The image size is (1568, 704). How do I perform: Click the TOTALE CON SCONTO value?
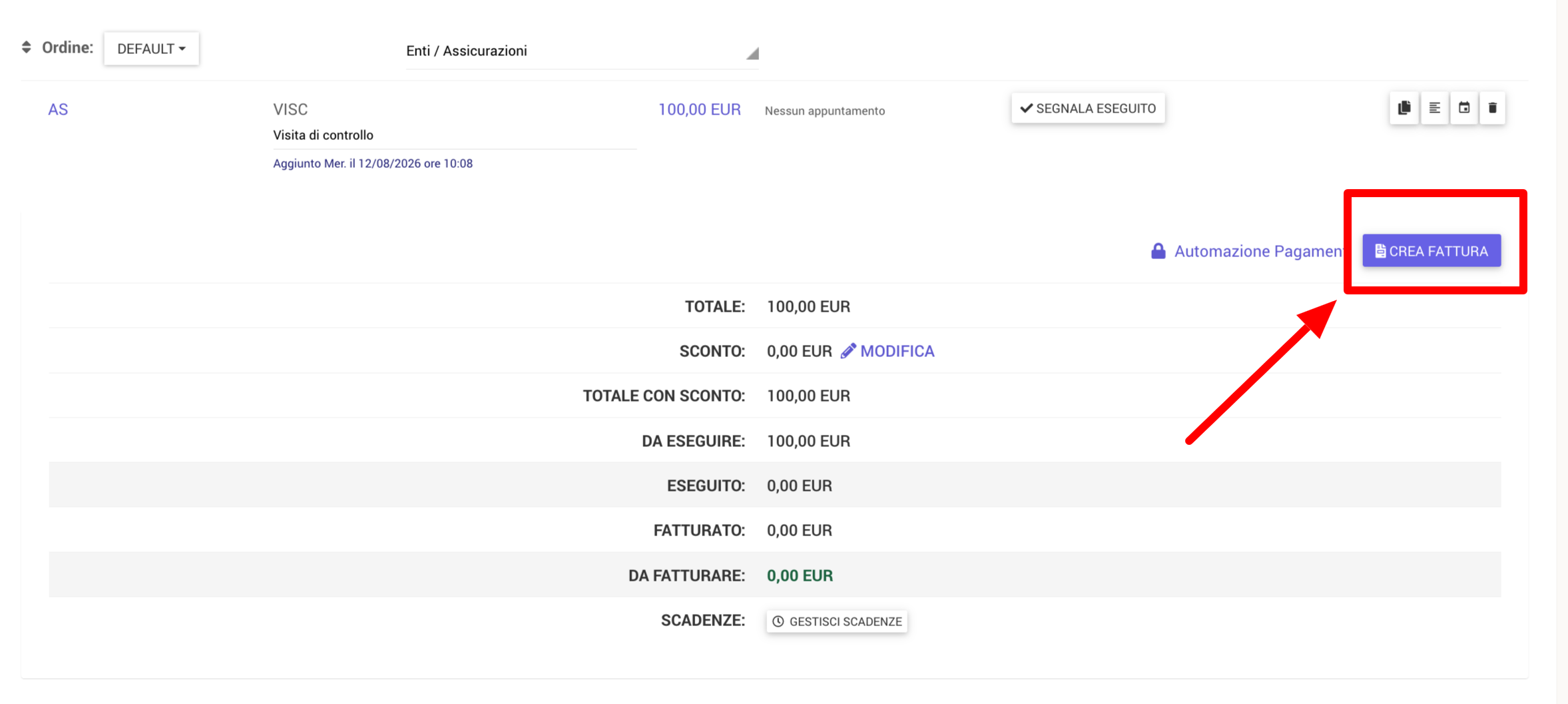click(x=808, y=396)
